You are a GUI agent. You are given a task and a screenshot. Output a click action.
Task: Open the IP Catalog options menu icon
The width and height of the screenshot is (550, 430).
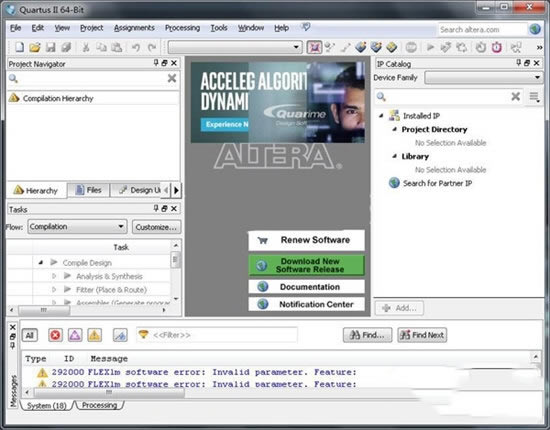tap(534, 96)
